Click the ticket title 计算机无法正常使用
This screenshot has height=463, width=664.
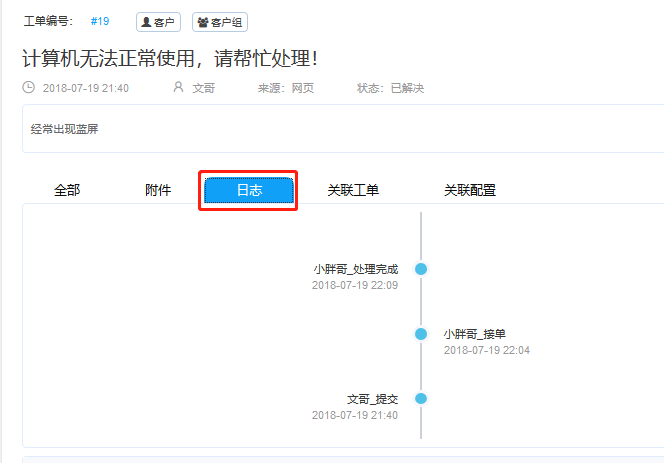[x=170, y=58]
